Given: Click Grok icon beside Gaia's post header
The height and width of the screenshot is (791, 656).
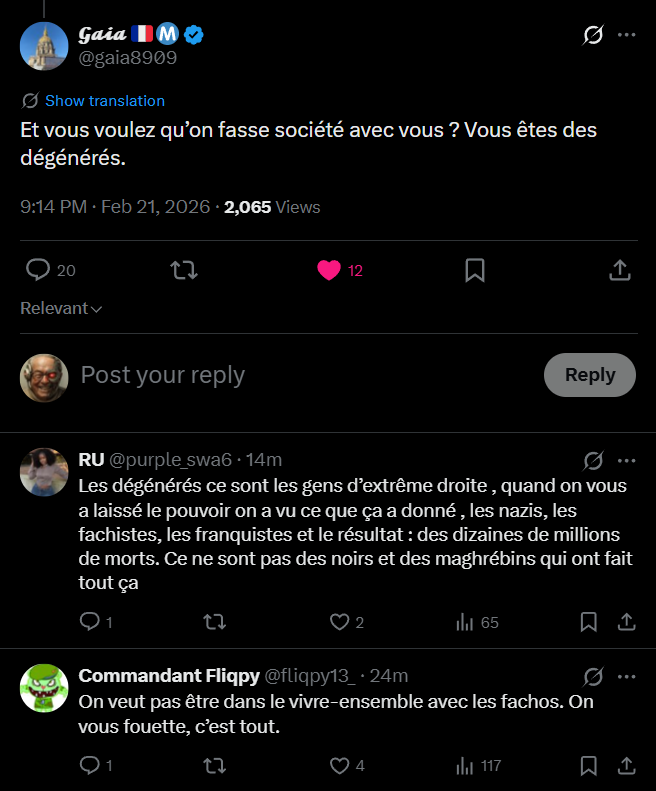Looking at the screenshot, I should click(x=593, y=35).
